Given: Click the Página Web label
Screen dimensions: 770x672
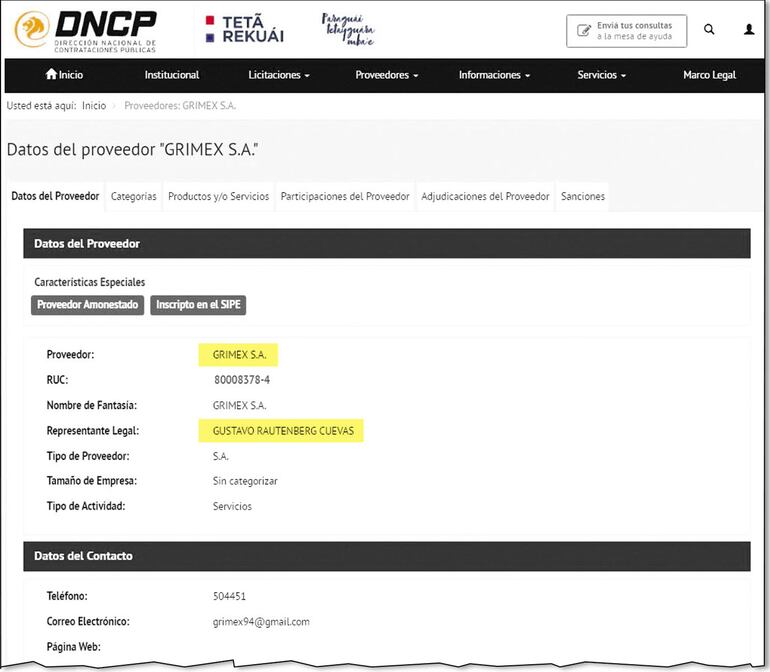Looking at the screenshot, I should (x=73, y=647).
